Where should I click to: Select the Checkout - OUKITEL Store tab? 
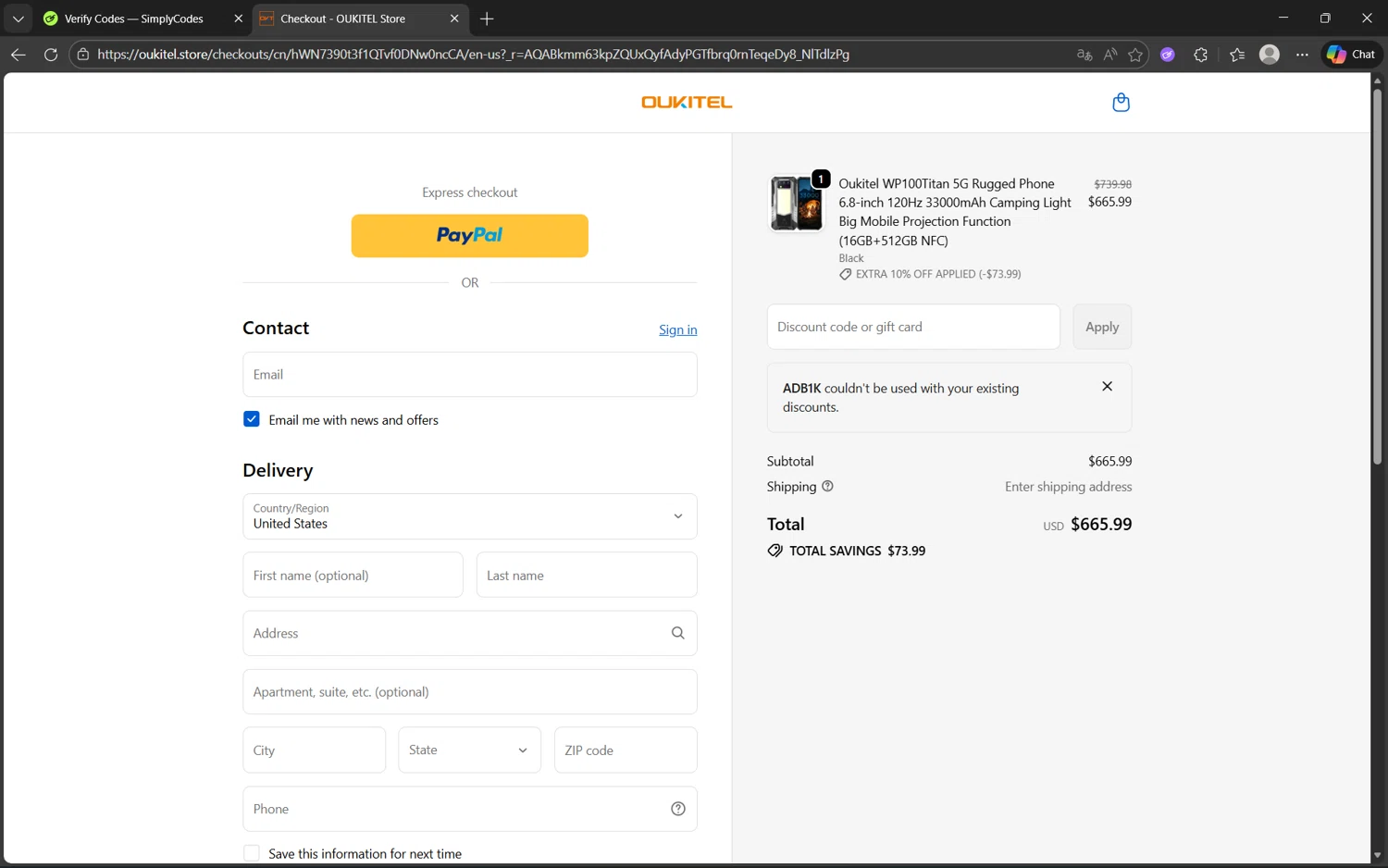[342, 19]
